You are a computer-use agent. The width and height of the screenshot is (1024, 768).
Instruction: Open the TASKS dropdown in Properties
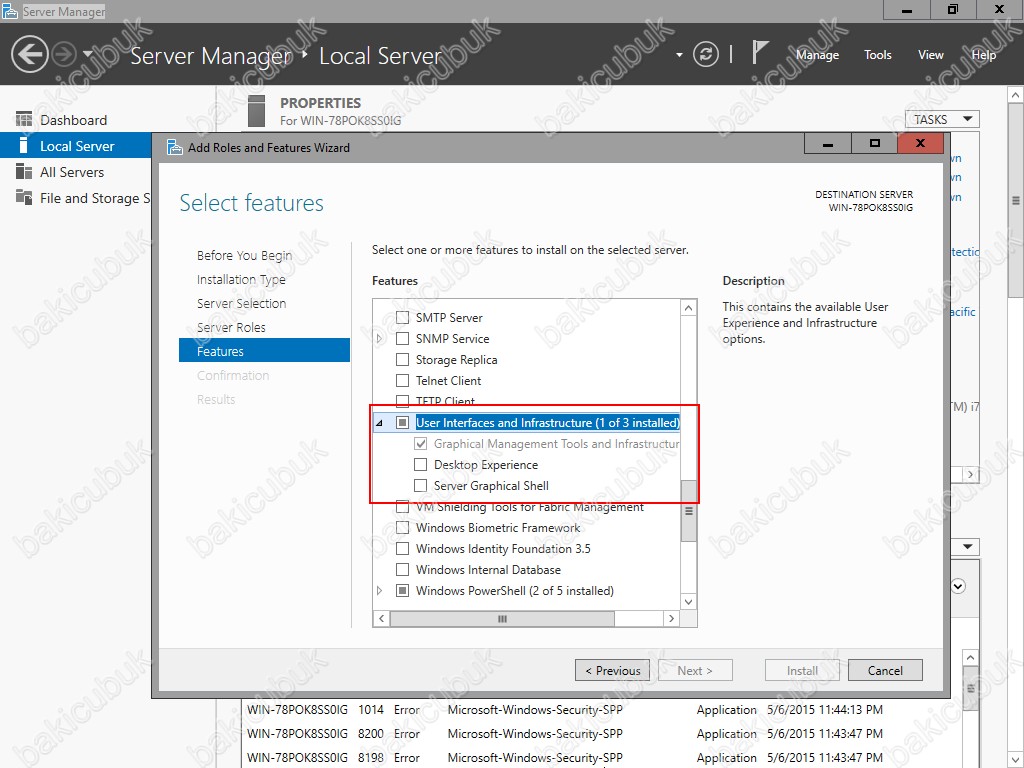[x=942, y=120]
